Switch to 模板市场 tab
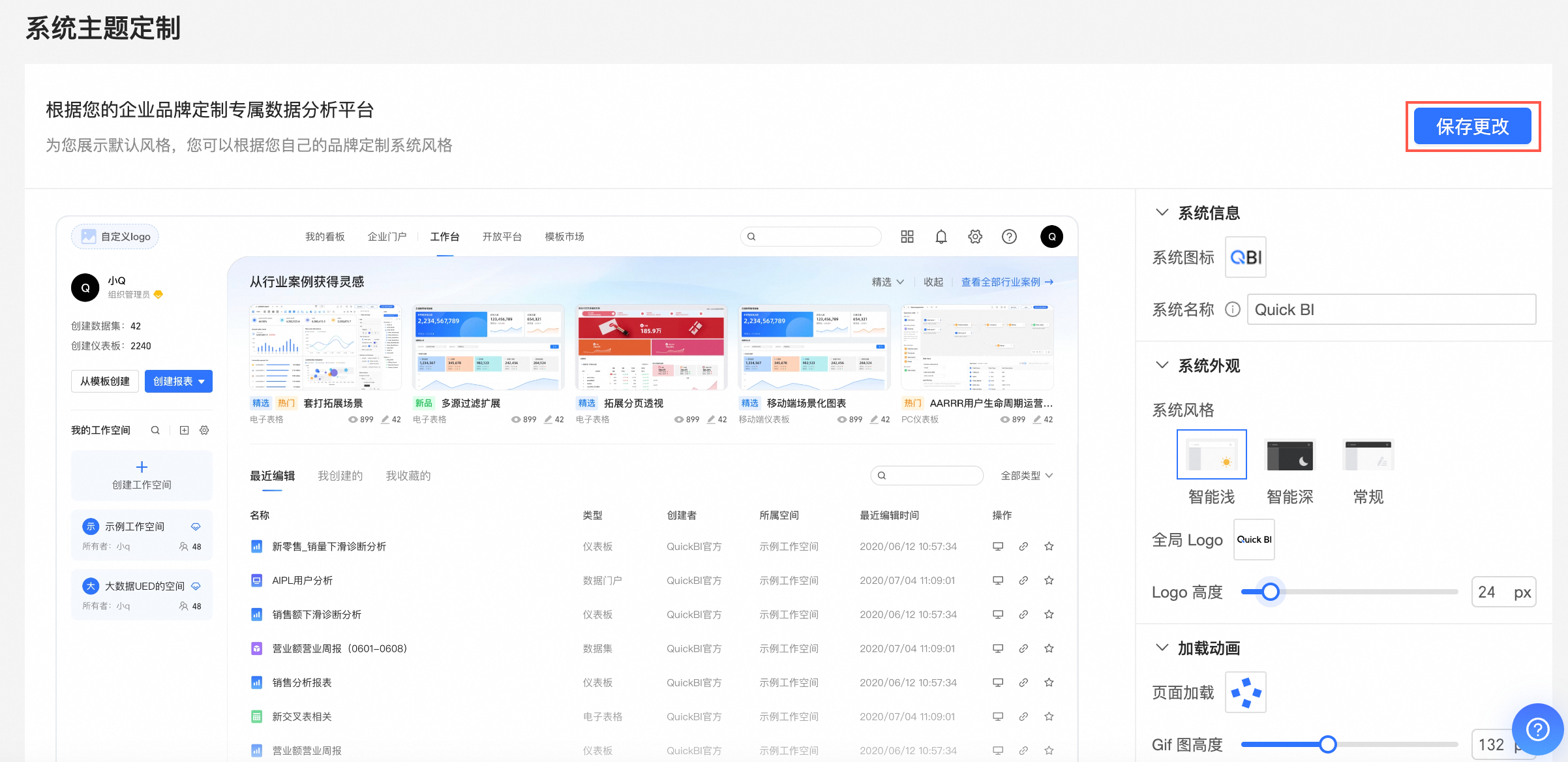 coord(564,237)
